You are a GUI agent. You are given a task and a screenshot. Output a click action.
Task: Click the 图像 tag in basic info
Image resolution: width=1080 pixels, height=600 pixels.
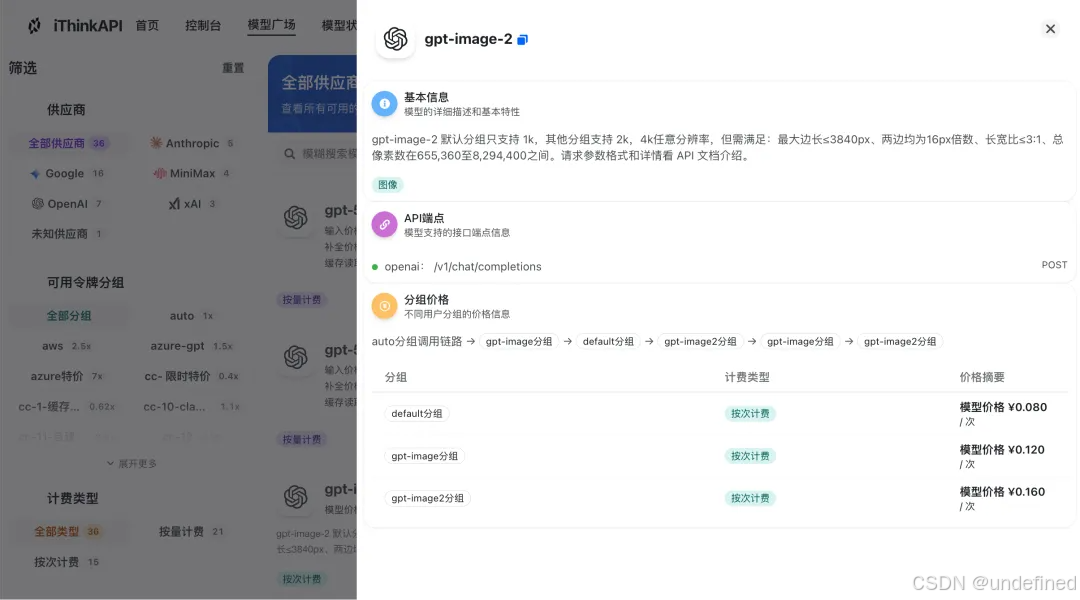(388, 185)
